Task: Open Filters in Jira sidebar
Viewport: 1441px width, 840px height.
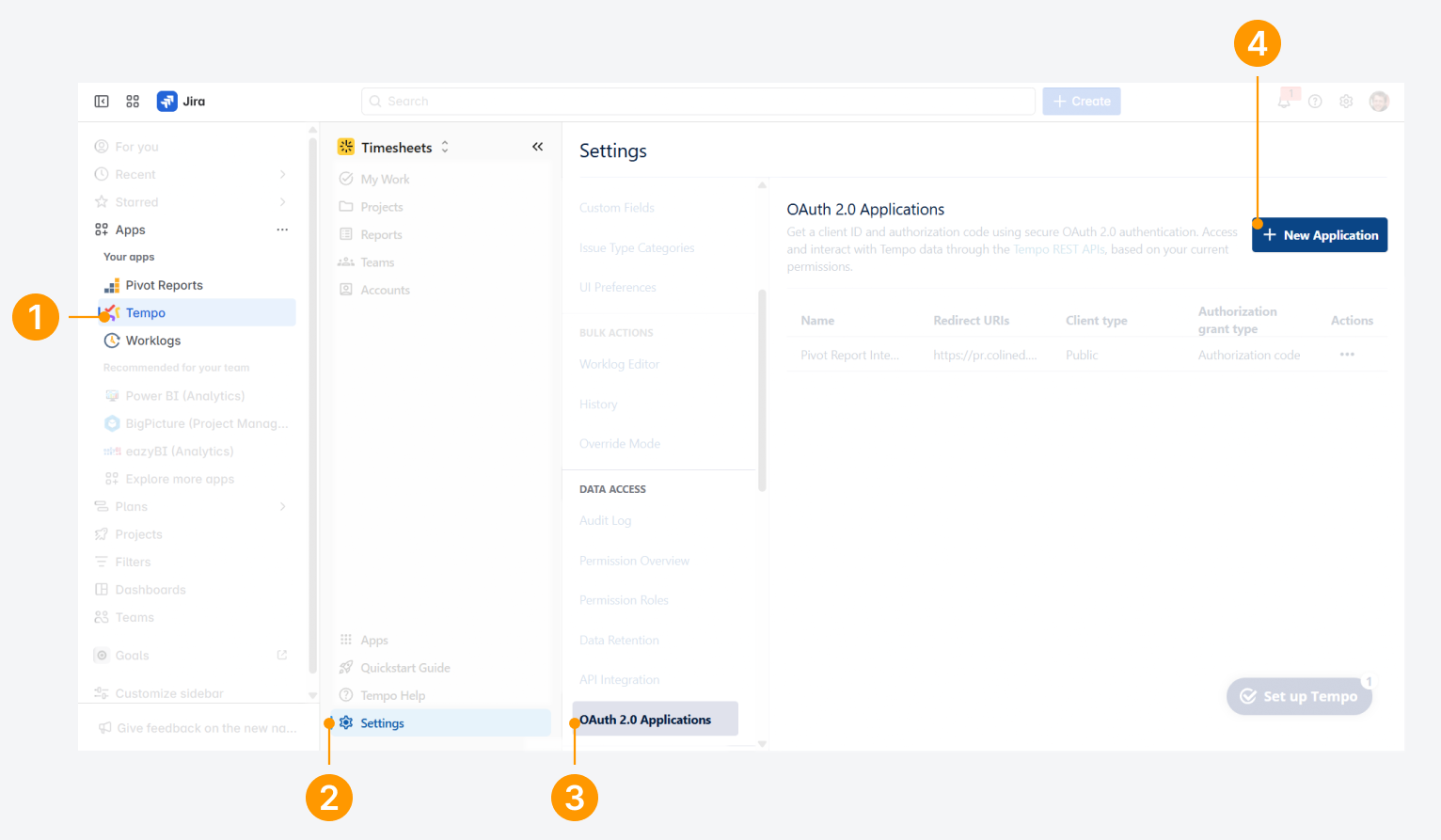Action: coord(133,562)
